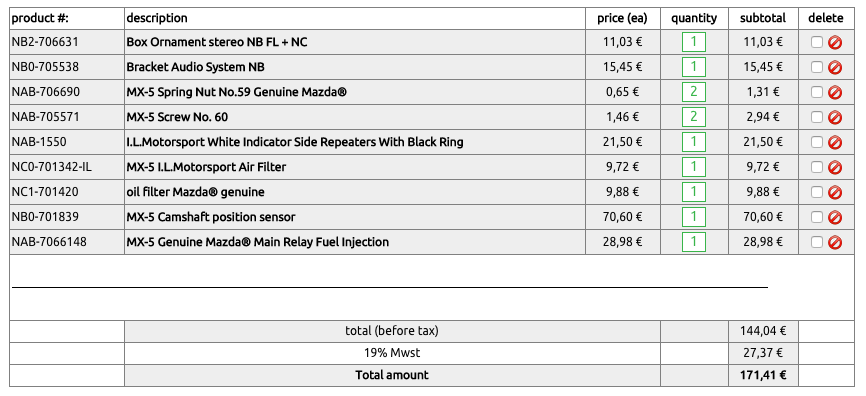Focus quantity field of Main Relay Fuel Injection

click(694, 241)
